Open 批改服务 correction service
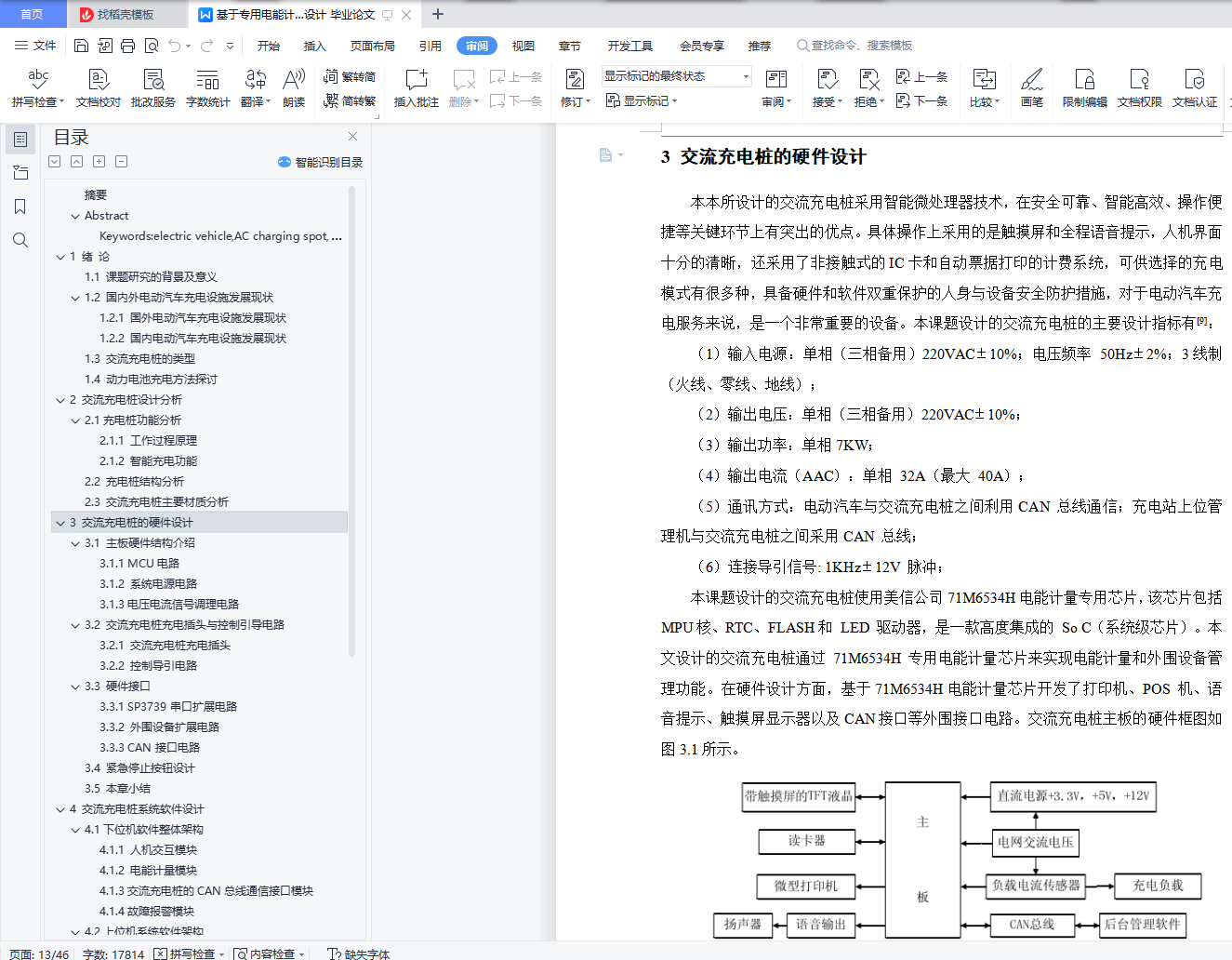The height and width of the screenshot is (960, 1232). pos(153,88)
